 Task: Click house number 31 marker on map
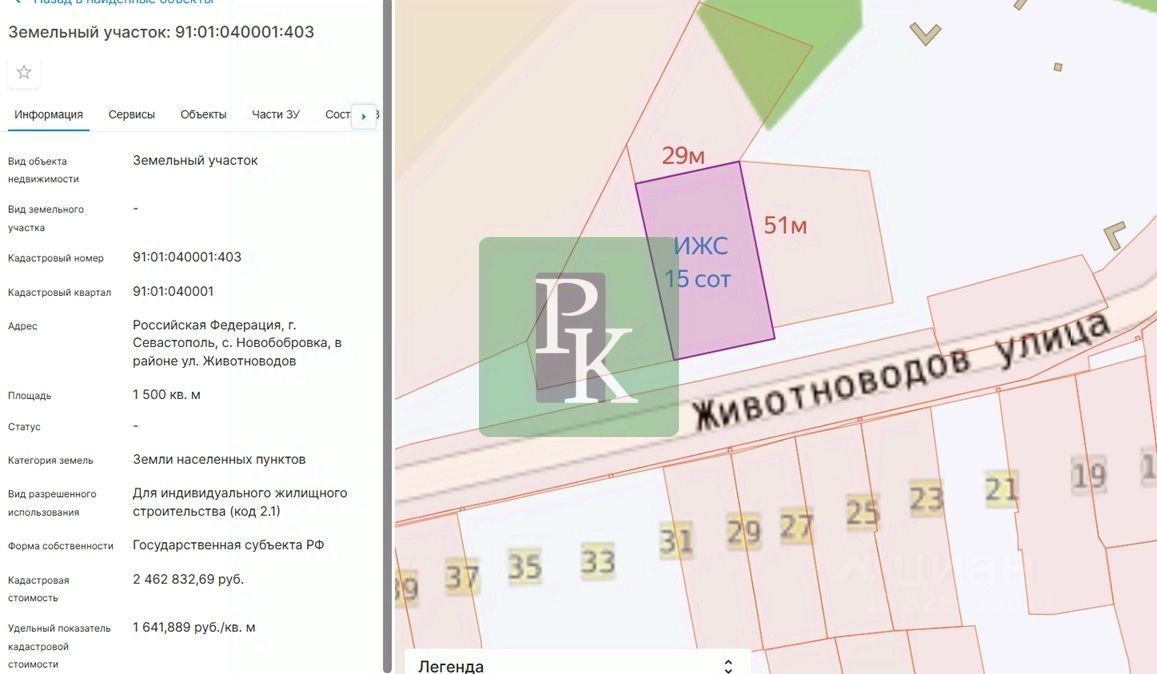tap(676, 541)
